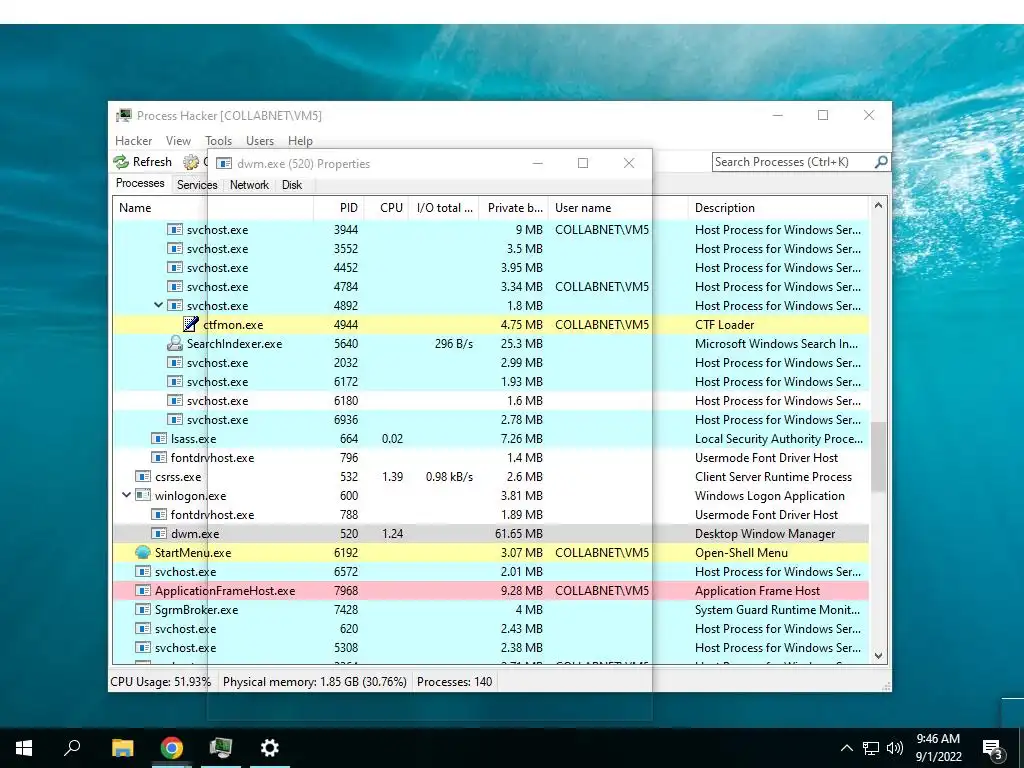Open the Help menu
This screenshot has height=768, width=1024.
point(300,140)
